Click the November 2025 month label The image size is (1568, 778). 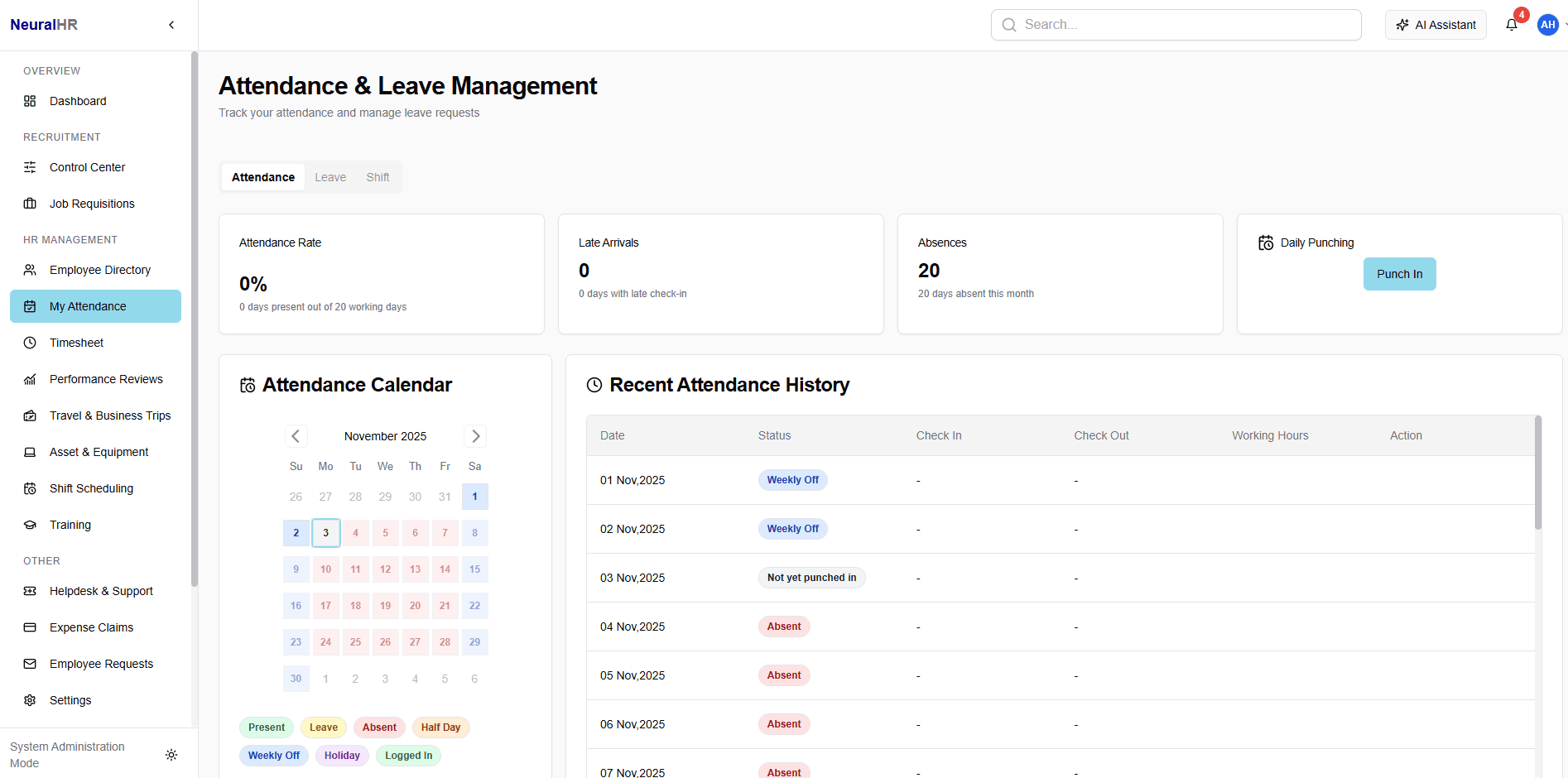(x=386, y=436)
